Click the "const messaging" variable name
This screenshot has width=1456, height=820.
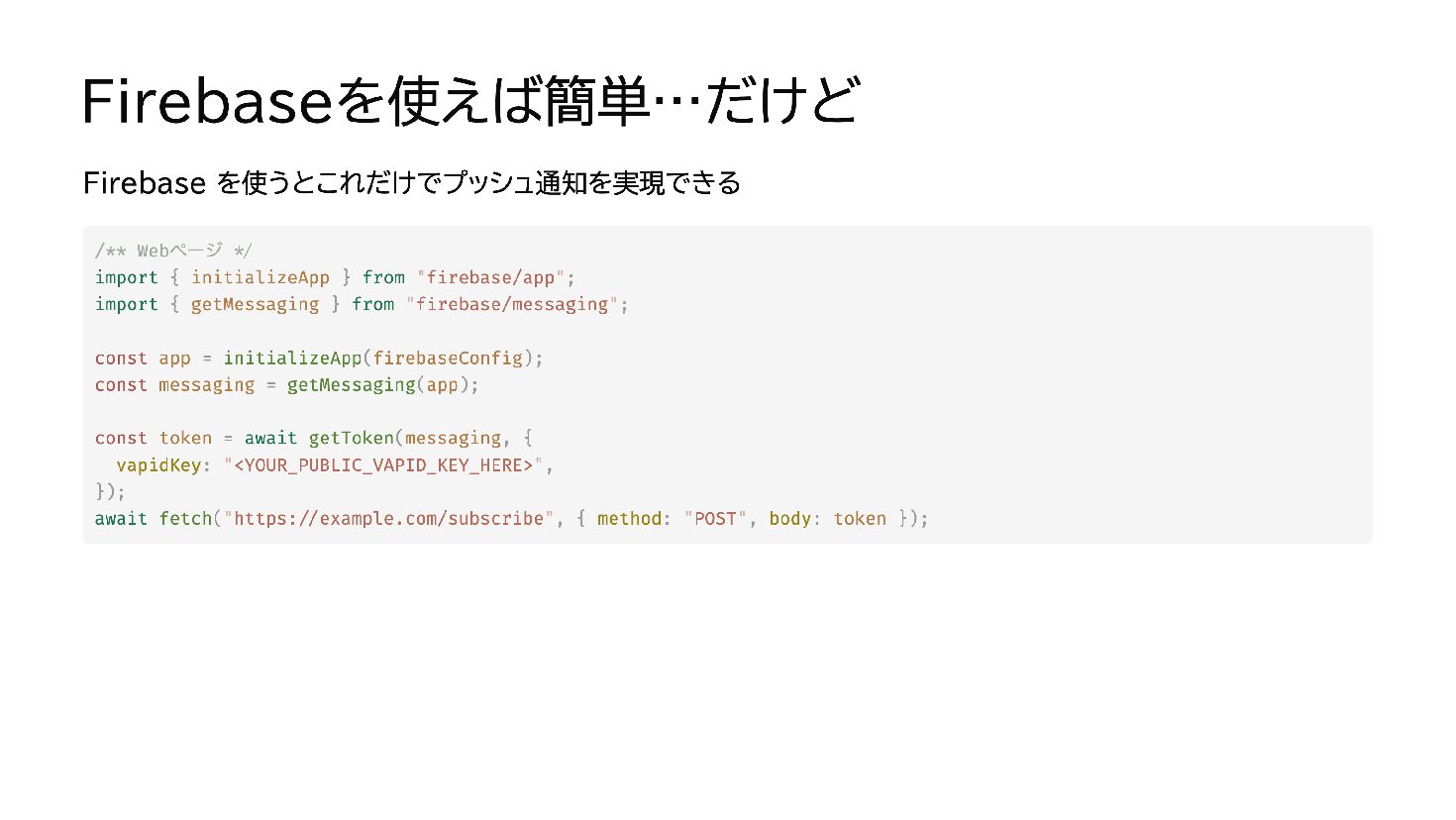point(207,384)
